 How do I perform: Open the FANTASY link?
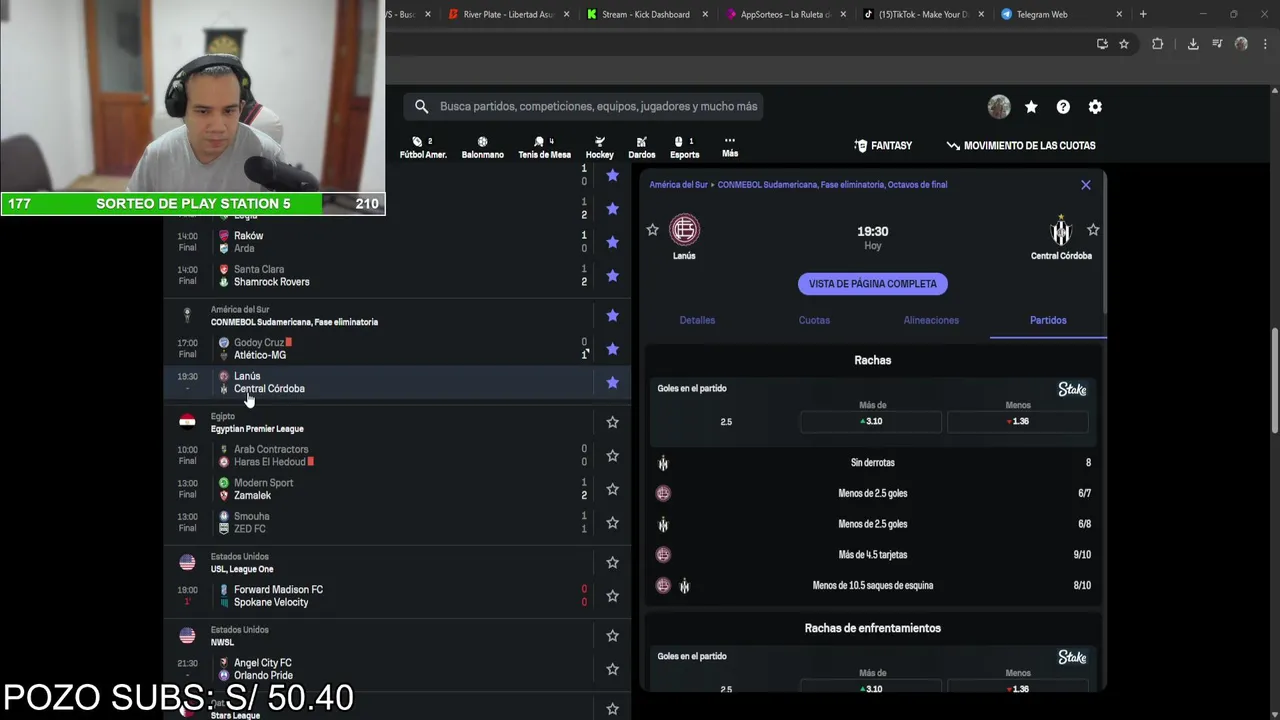(883, 146)
